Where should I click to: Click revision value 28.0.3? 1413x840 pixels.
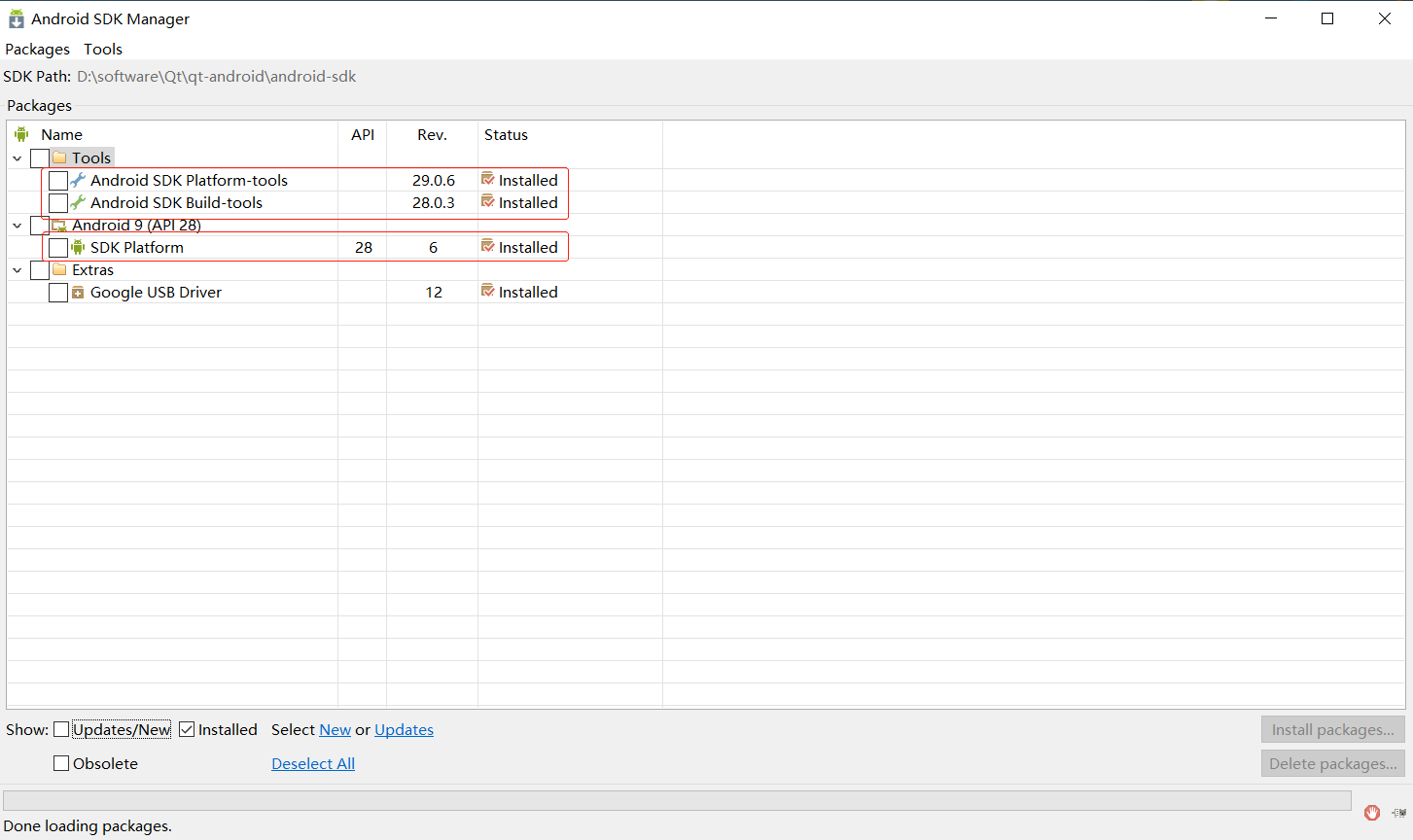(434, 202)
